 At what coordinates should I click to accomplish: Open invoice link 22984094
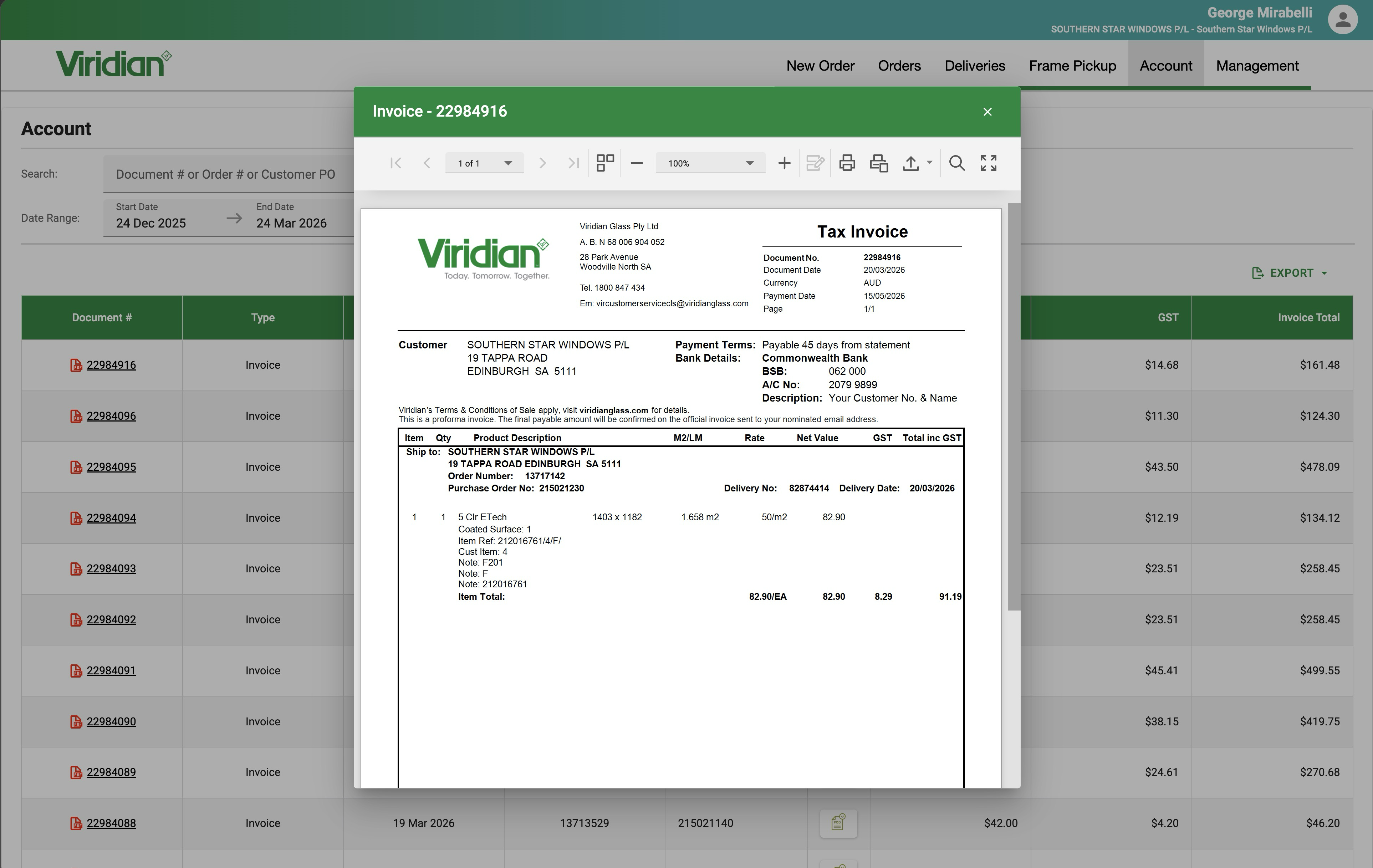(111, 518)
